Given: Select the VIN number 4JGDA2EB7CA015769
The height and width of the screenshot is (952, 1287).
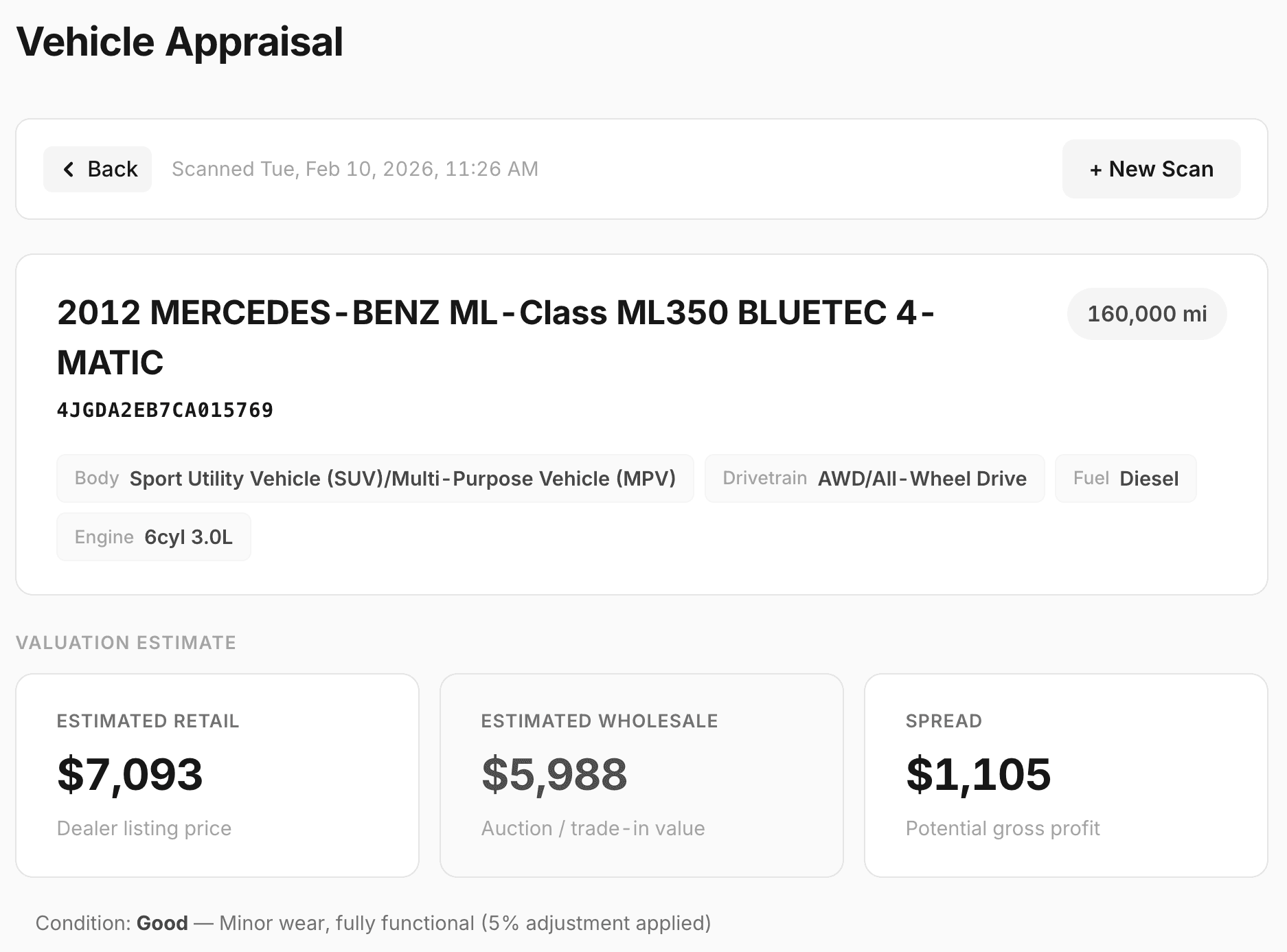Looking at the screenshot, I should pyautogui.click(x=165, y=410).
